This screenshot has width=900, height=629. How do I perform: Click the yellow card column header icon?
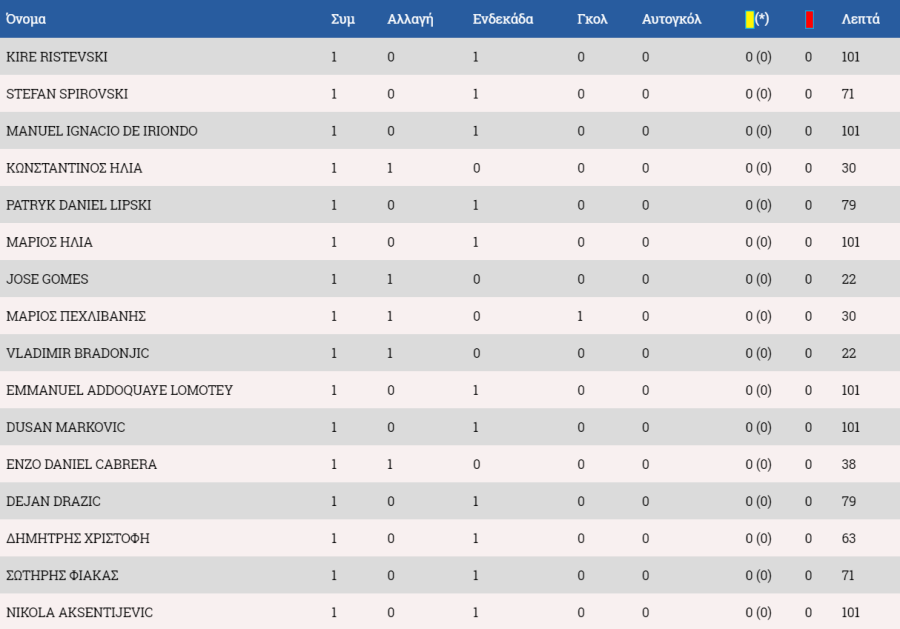(749, 20)
